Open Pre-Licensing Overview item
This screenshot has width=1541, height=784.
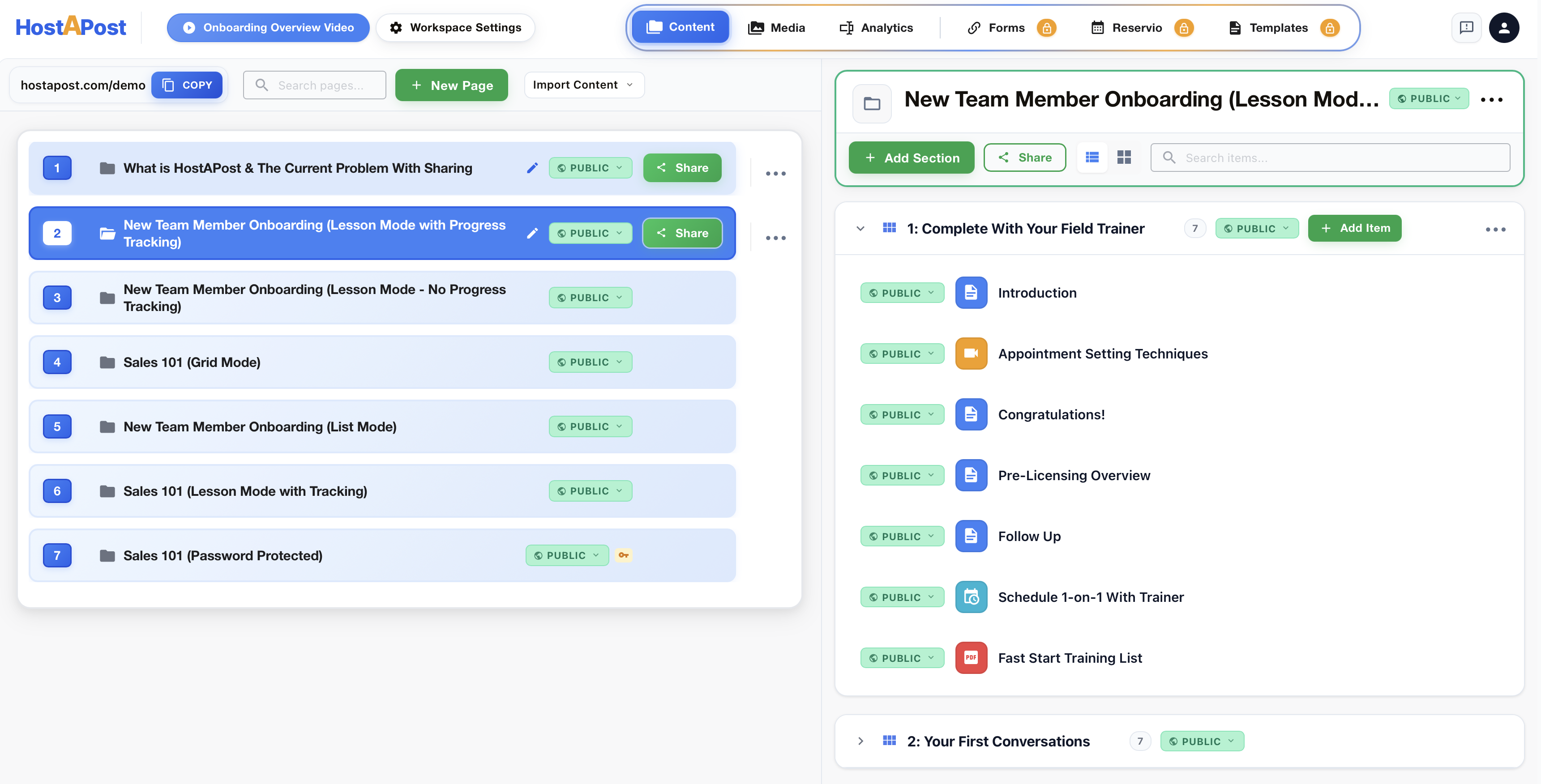[x=1074, y=476]
